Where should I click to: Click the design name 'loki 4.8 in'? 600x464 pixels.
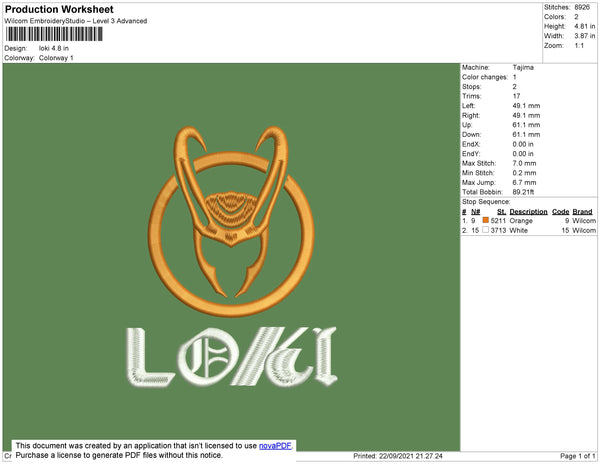(54, 48)
